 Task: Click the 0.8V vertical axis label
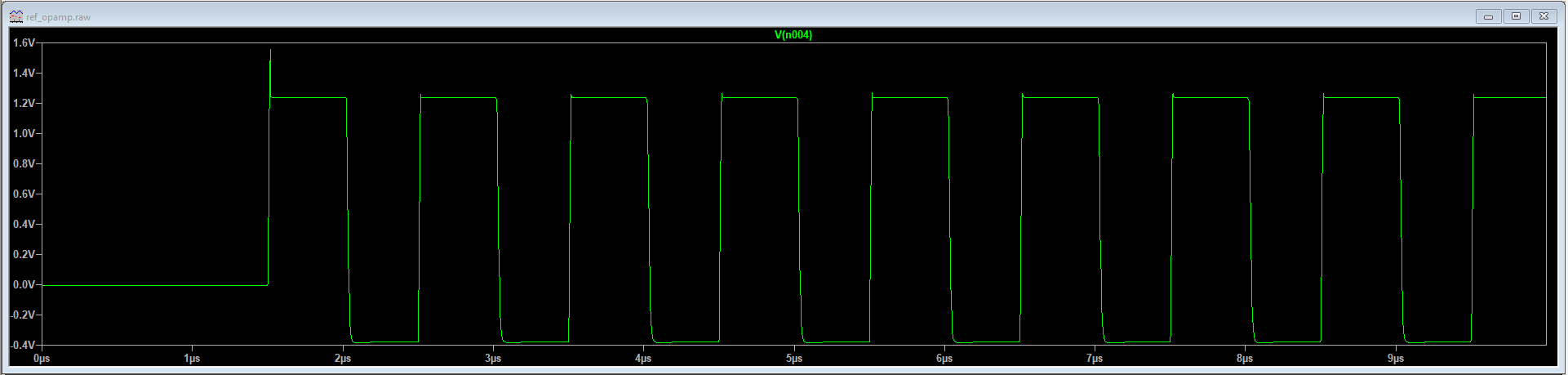pyautogui.click(x=24, y=163)
